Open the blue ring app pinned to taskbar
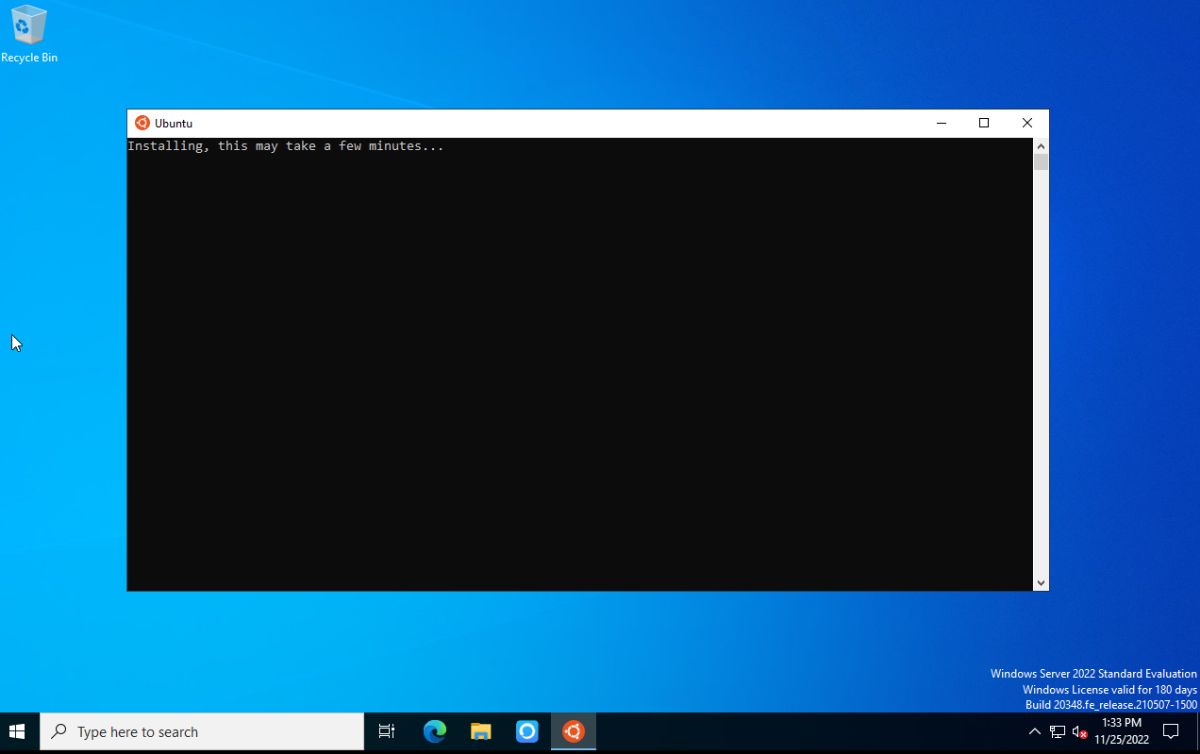1200x754 pixels. pyautogui.click(x=527, y=731)
